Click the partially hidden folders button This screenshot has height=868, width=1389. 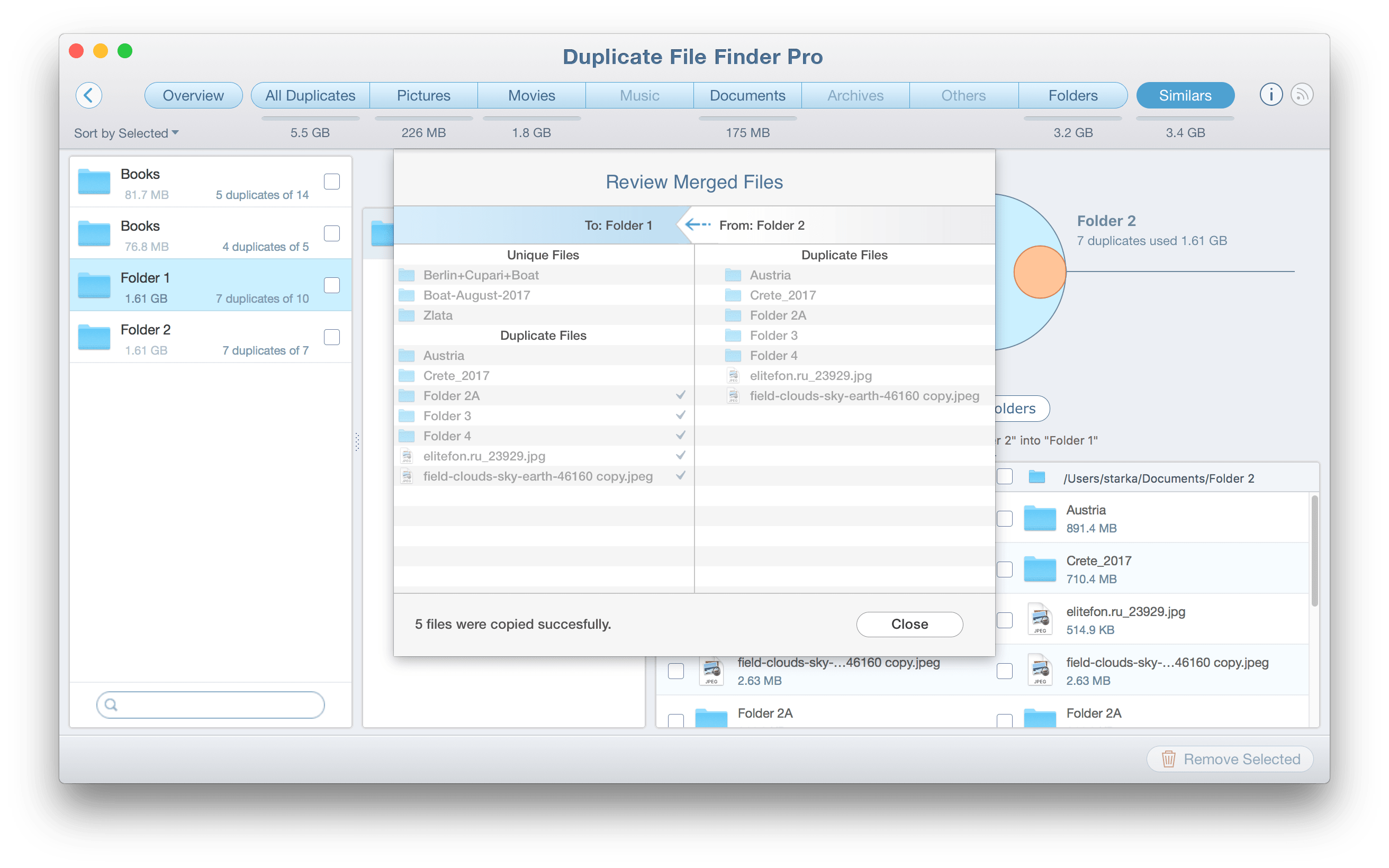tap(1022, 408)
